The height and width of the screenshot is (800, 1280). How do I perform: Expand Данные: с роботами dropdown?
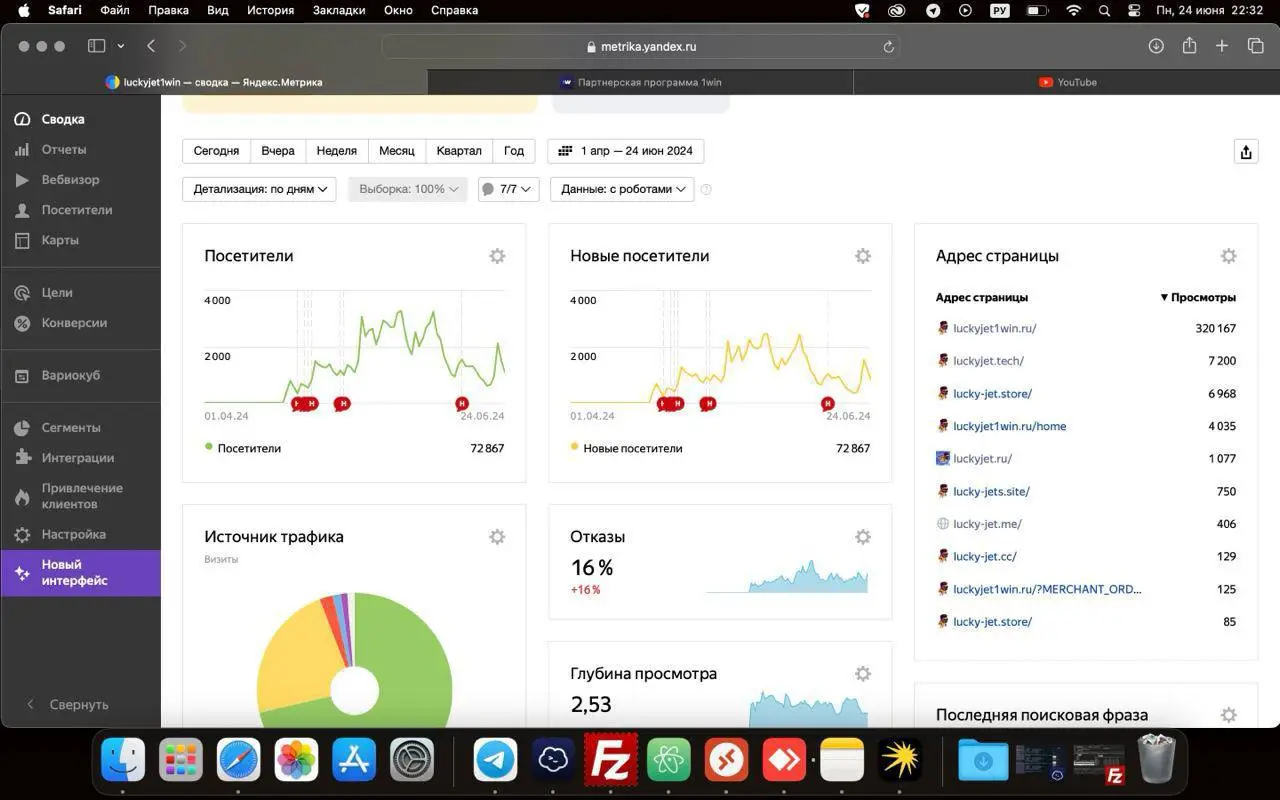622,189
